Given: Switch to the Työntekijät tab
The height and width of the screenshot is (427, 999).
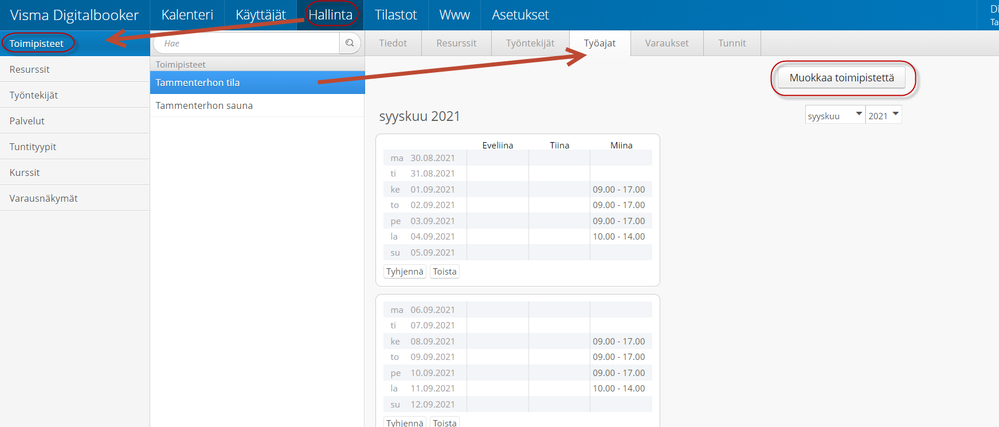Looking at the screenshot, I should pos(530,43).
